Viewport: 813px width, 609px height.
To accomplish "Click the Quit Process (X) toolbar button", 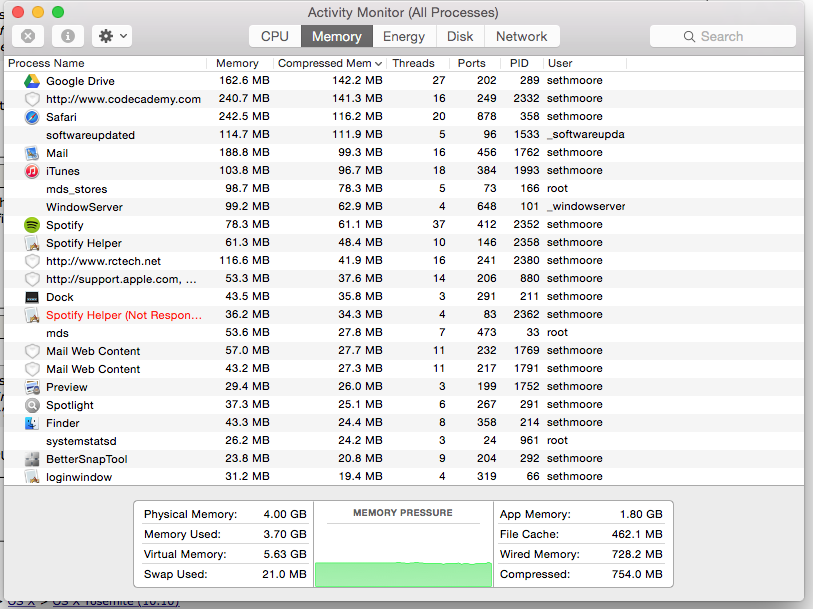I will (x=28, y=36).
